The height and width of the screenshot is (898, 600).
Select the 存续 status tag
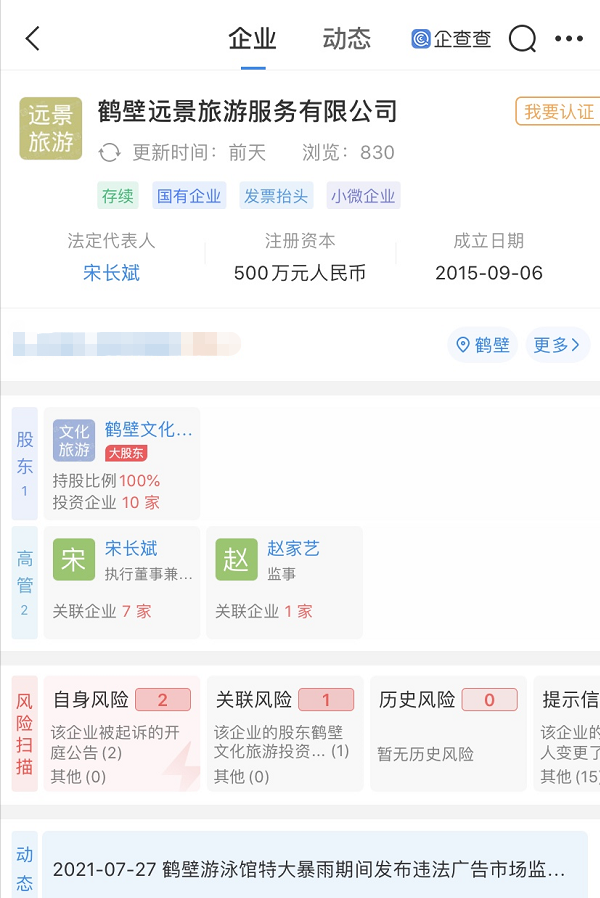point(117,196)
